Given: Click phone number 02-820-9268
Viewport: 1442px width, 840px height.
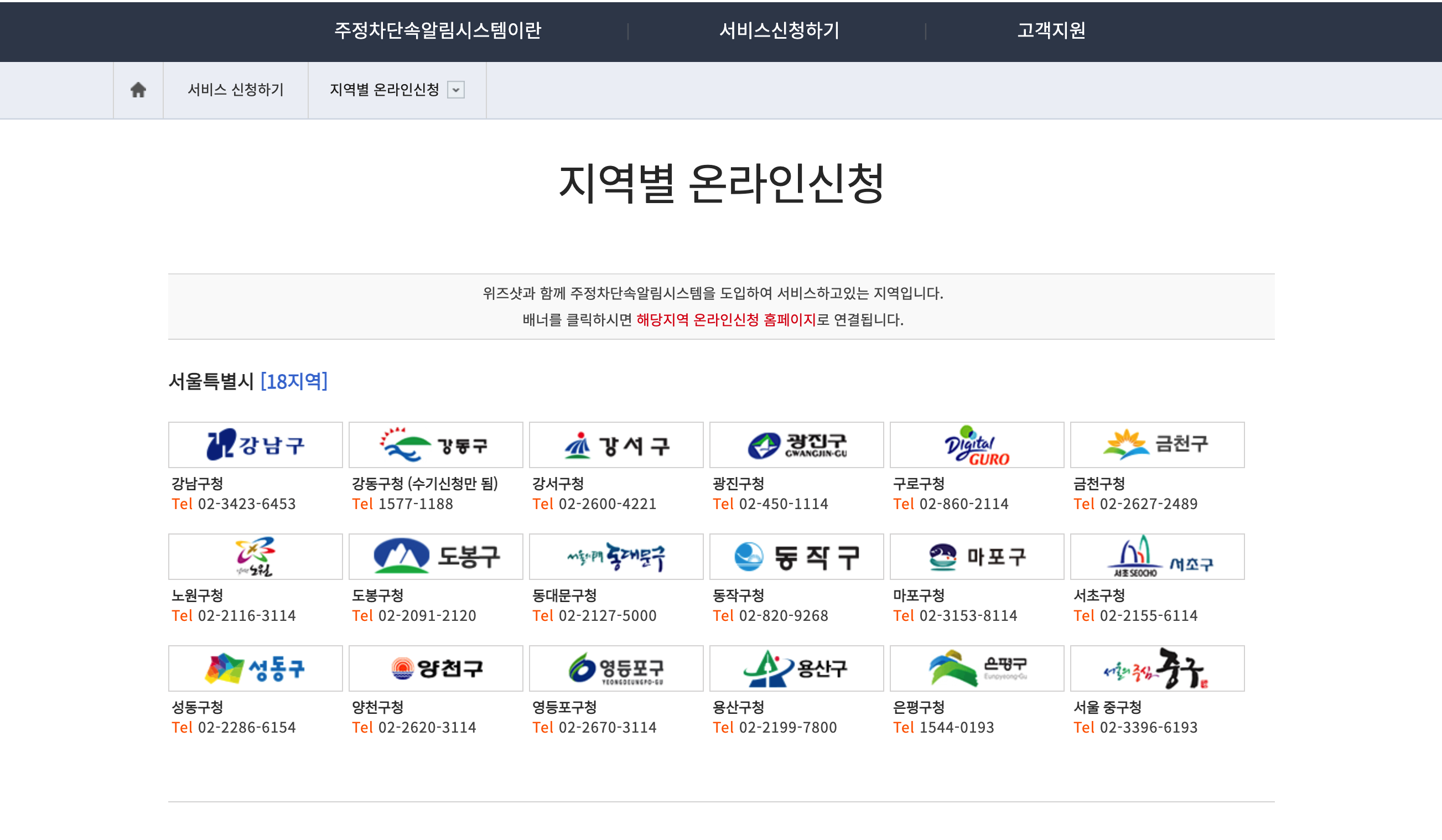Looking at the screenshot, I should [784, 616].
